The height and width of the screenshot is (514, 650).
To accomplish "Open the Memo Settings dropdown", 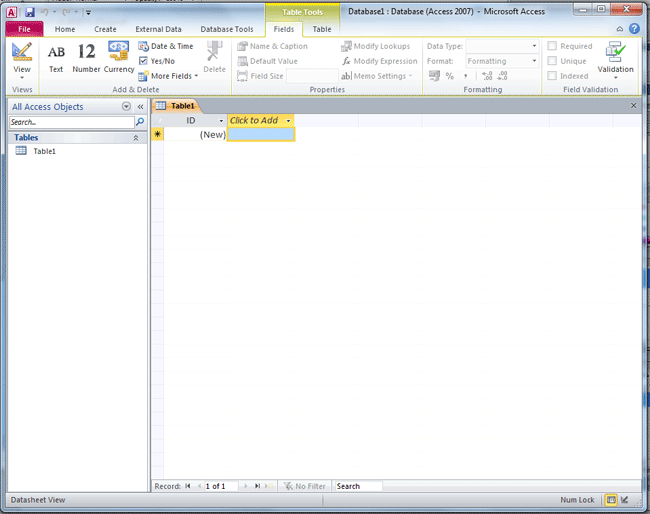I will 377,76.
